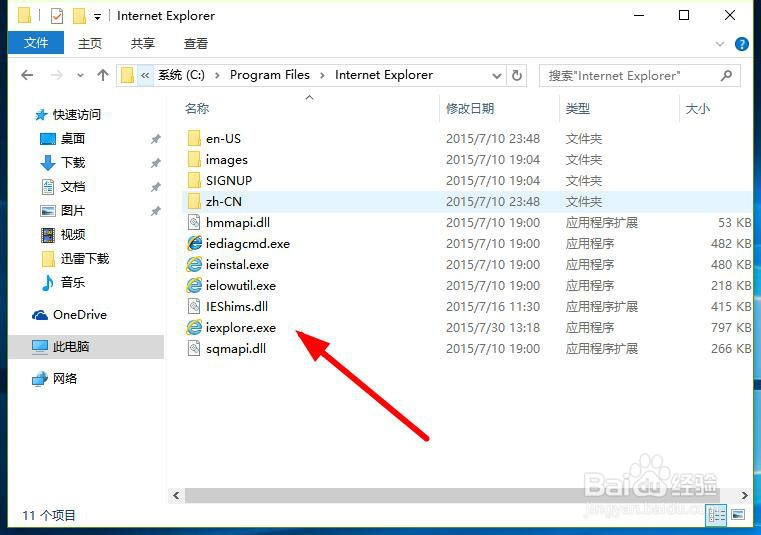Image resolution: width=761 pixels, height=535 pixels.
Task: Sort by the 修改日期 column header
Action: click(469, 108)
